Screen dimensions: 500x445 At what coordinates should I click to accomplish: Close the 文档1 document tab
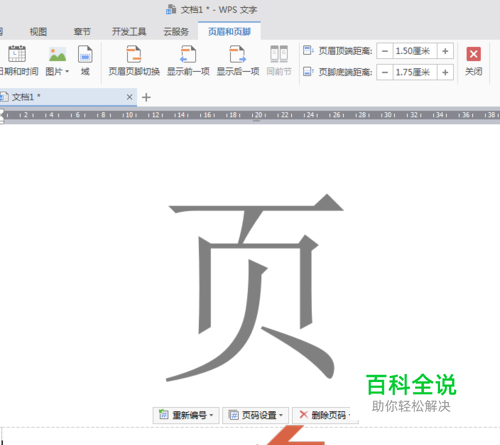129,97
